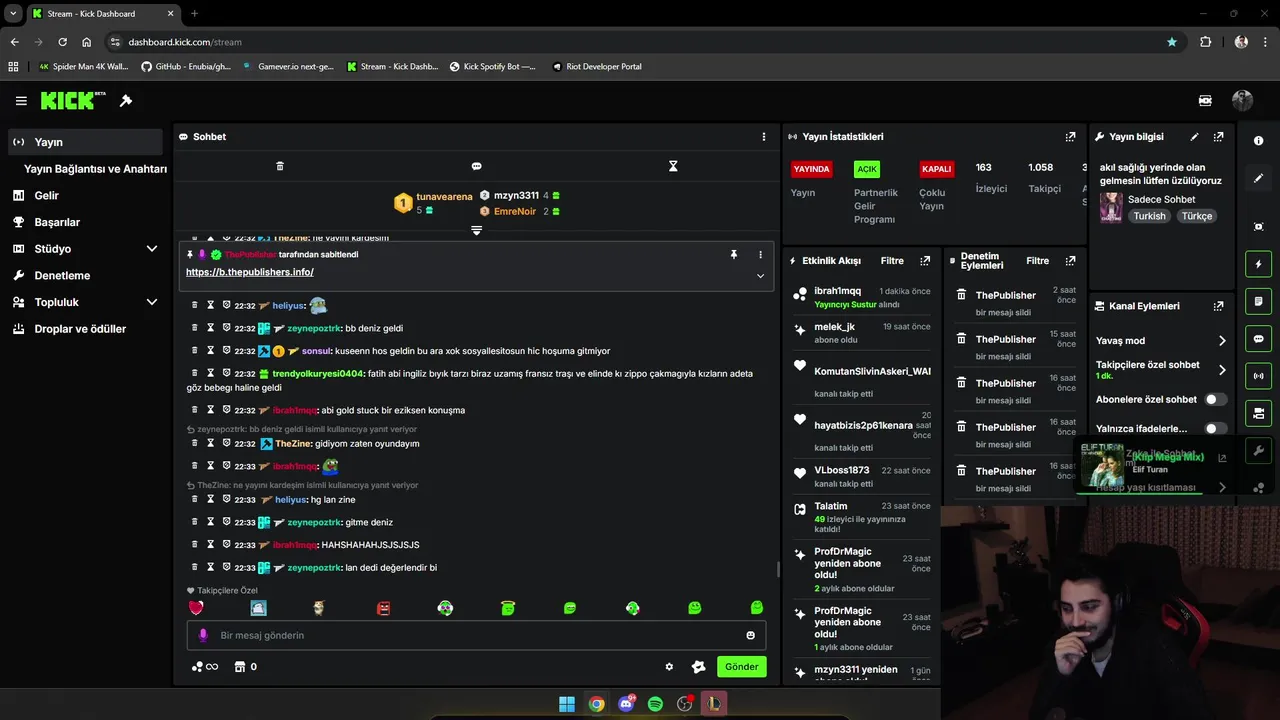Toggle the document widget in the right sidebar
Image resolution: width=1280 pixels, height=720 pixels.
pos(1259,301)
